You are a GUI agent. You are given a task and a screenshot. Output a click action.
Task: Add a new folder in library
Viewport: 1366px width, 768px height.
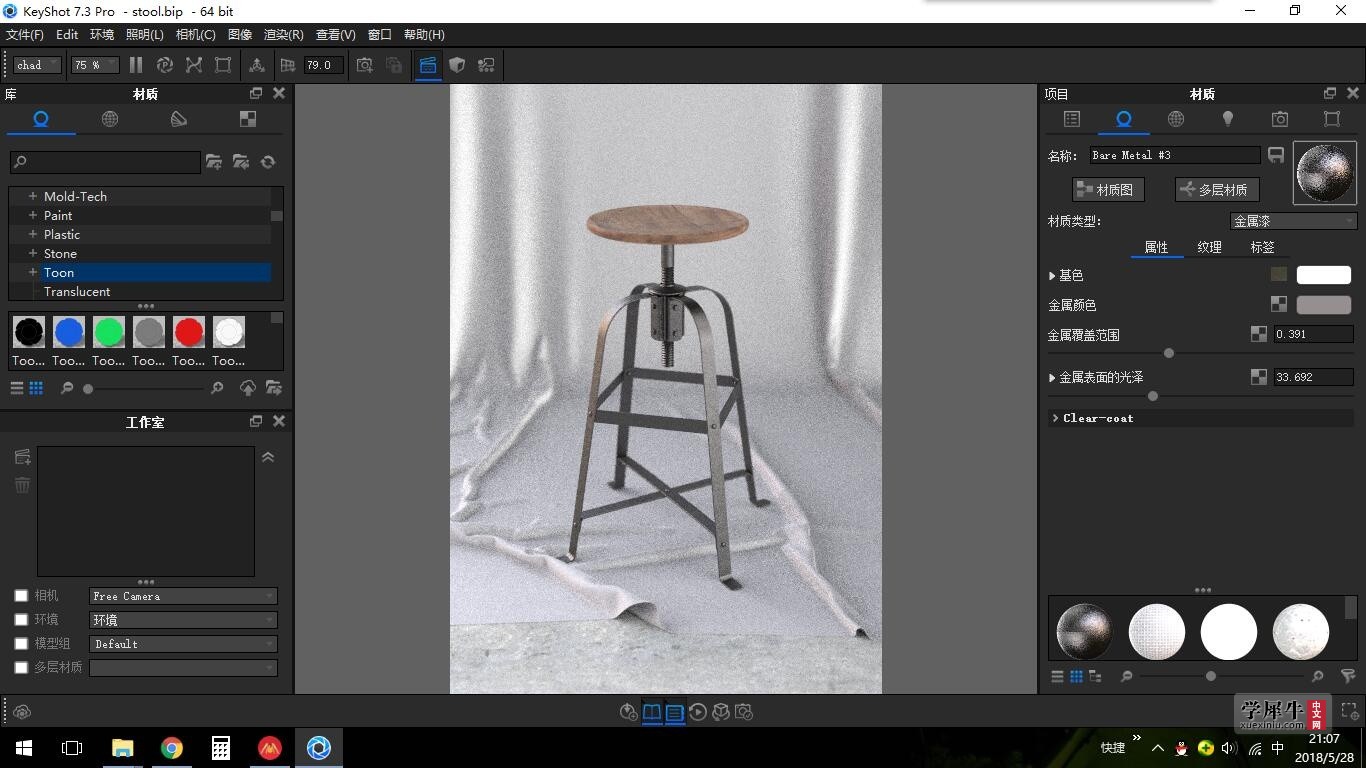[214, 162]
